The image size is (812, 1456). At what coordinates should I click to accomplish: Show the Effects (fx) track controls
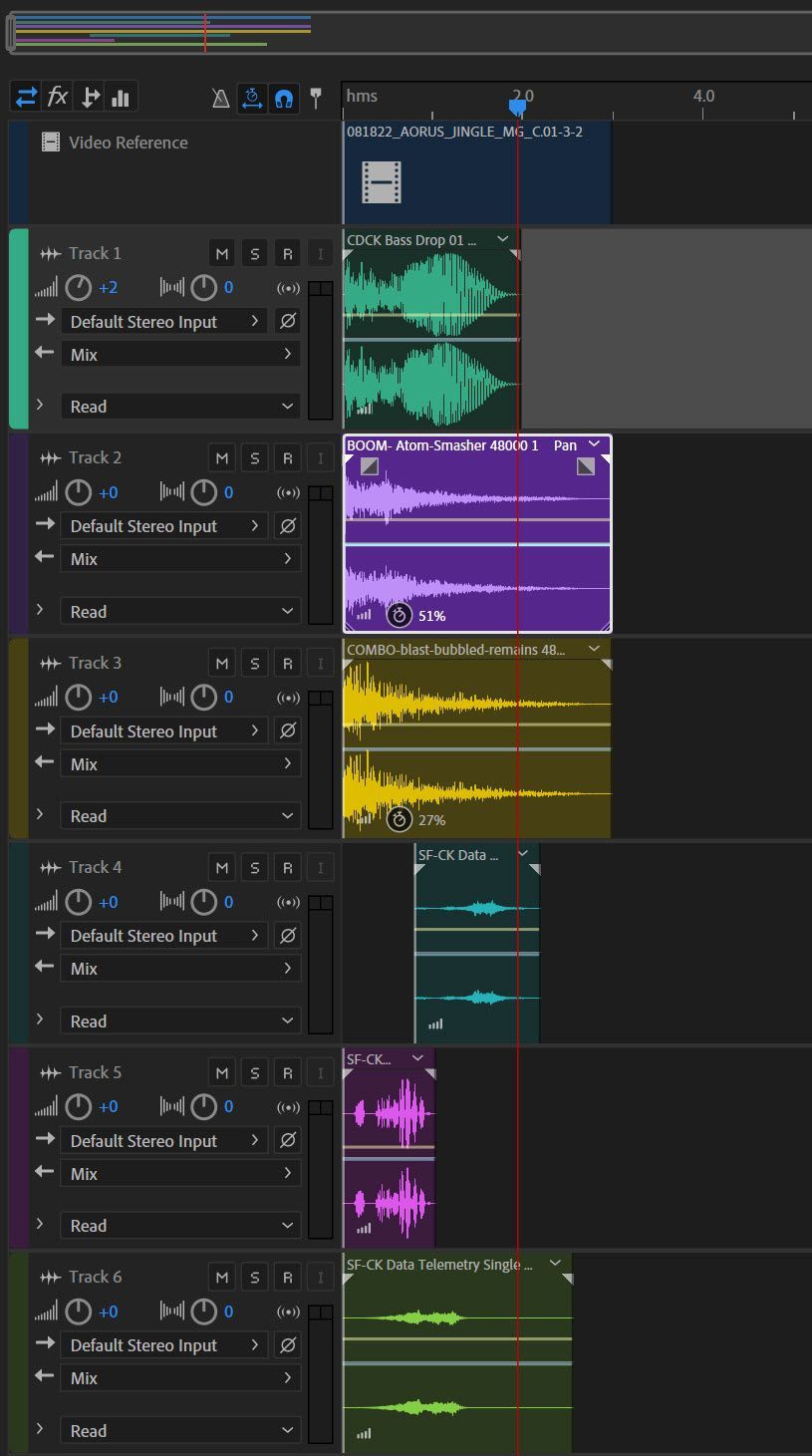pos(58,97)
